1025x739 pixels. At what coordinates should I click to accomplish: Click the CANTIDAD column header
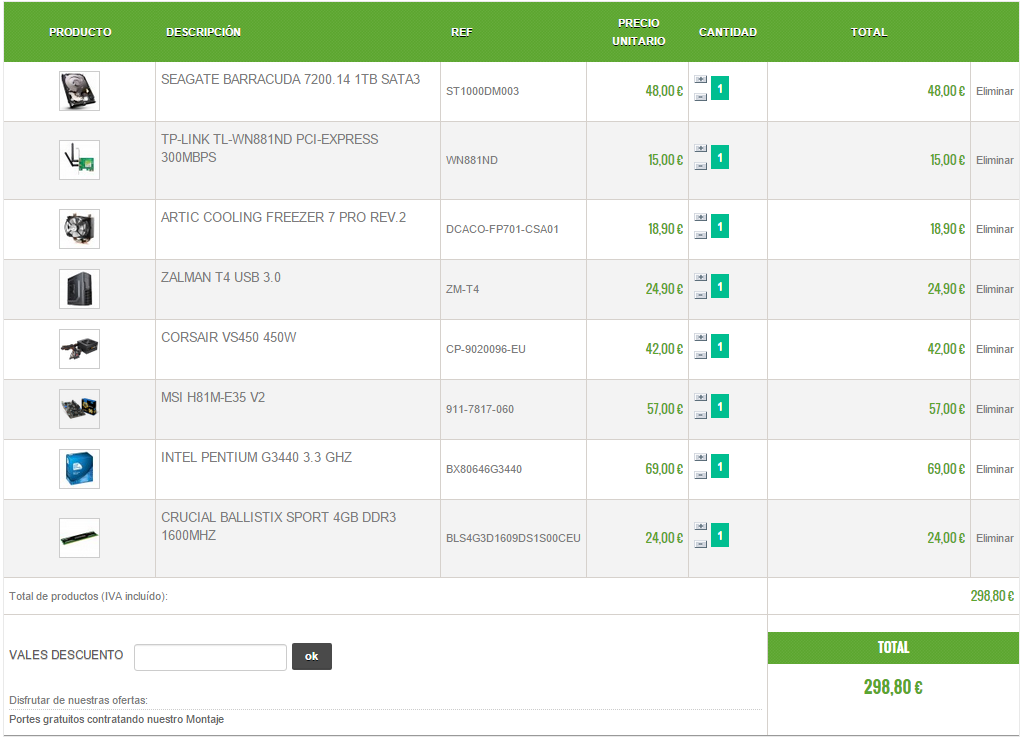pyautogui.click(x=728, y=32)
